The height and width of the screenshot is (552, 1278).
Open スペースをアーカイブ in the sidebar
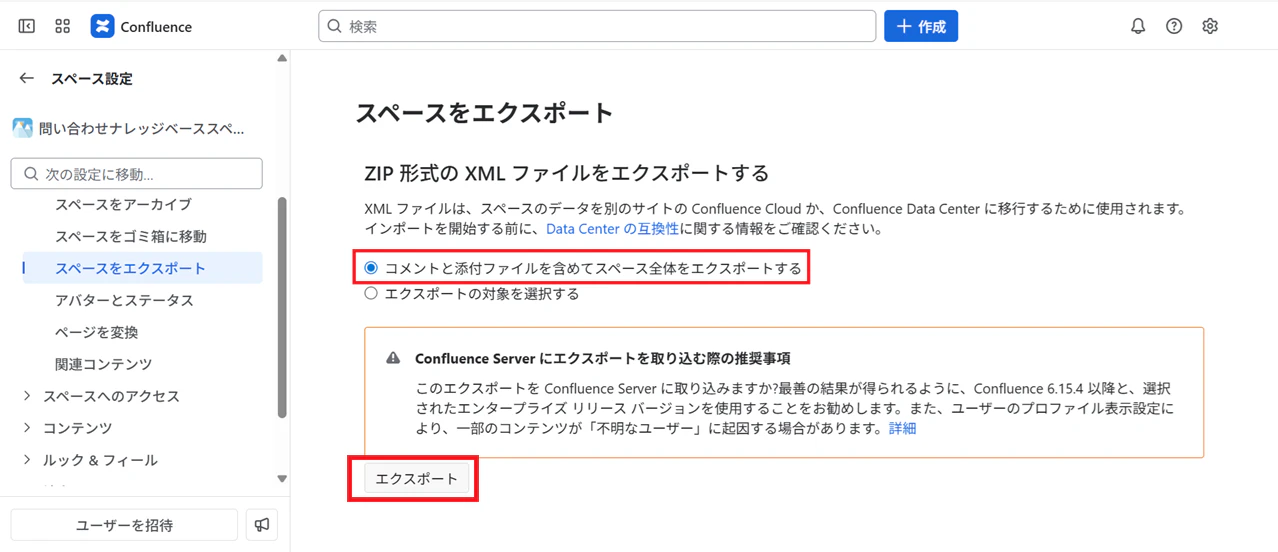[123, 204]
